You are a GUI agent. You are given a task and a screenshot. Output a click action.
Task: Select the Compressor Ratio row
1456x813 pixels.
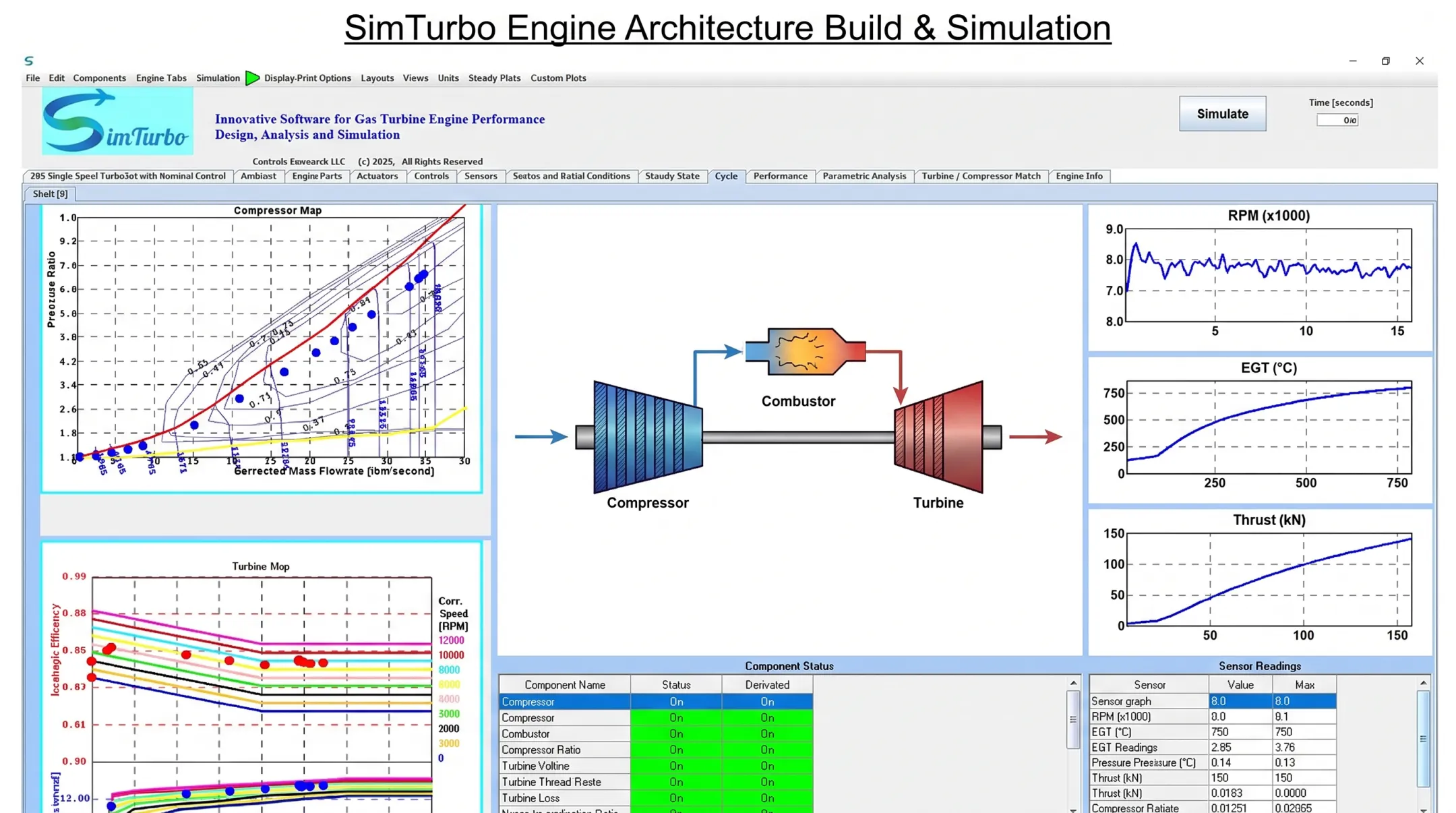tap(656, 750)
